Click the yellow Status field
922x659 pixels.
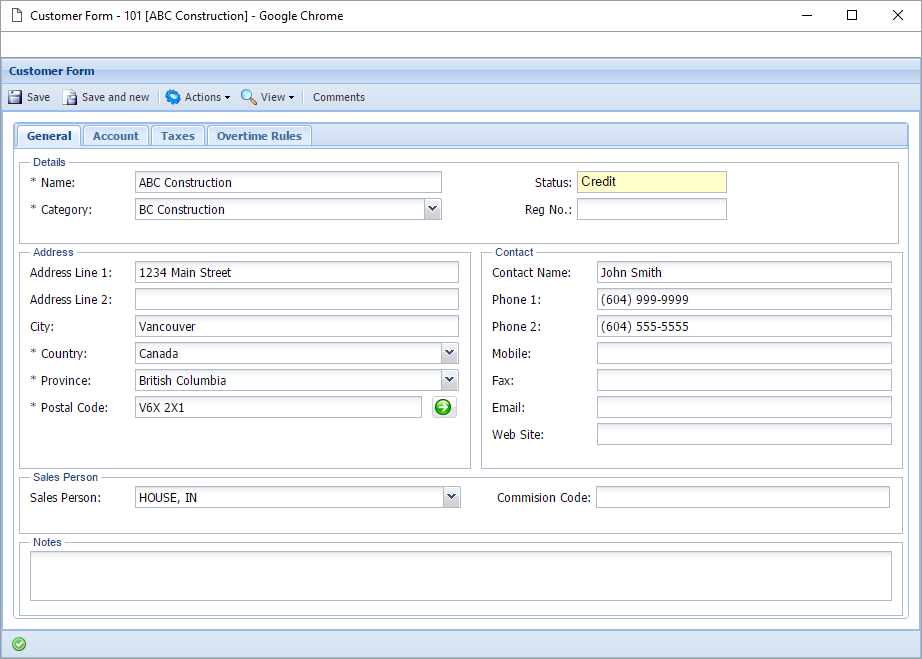651,182
